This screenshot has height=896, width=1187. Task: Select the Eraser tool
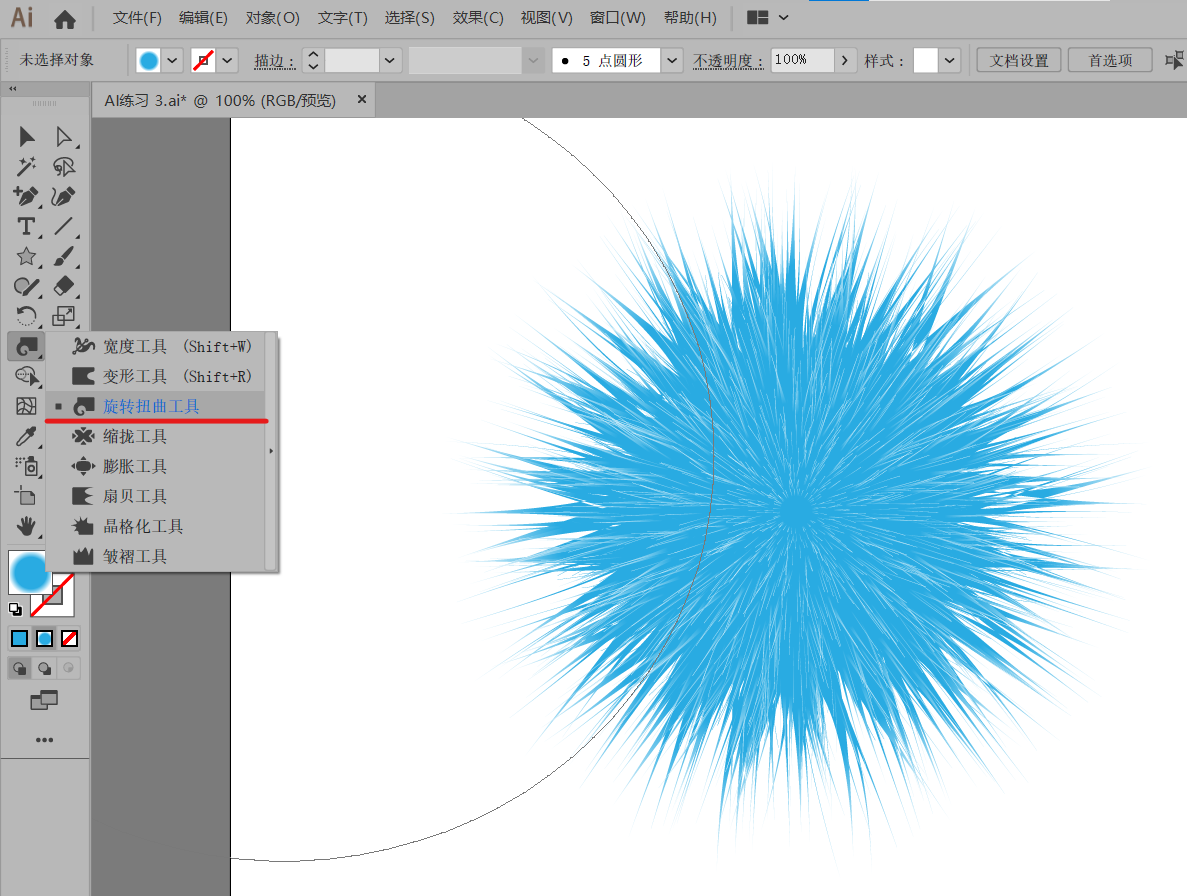(x=64, y=286)
